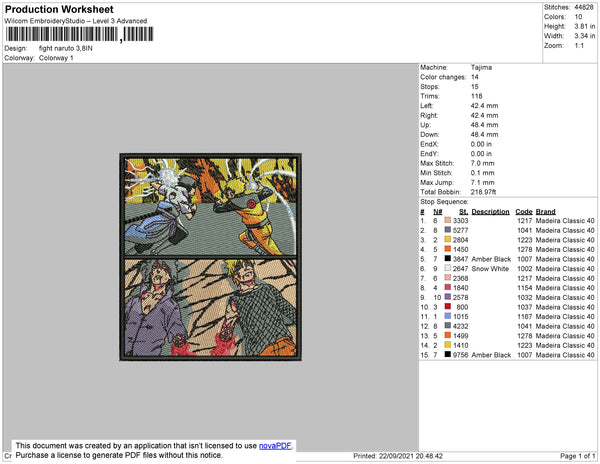Click the 'St.' column header
The height and width of the screenshot is (464, 600).
point(463,212)
